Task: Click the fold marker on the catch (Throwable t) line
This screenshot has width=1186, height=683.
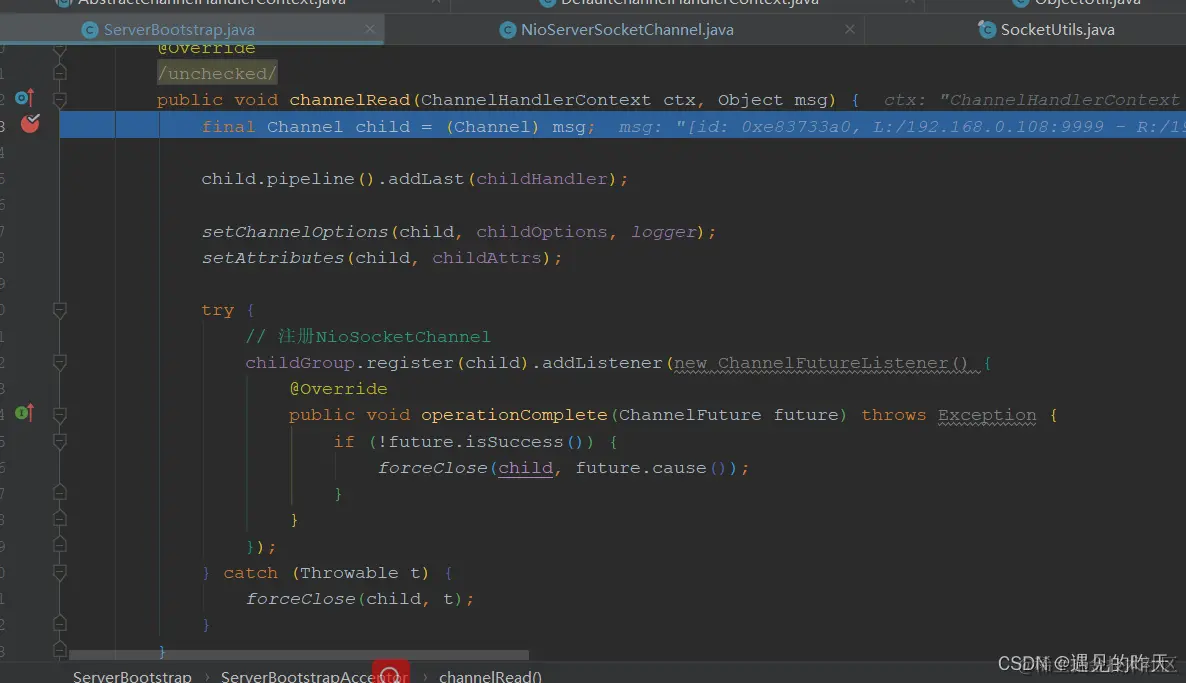Action: pos(60,573)
